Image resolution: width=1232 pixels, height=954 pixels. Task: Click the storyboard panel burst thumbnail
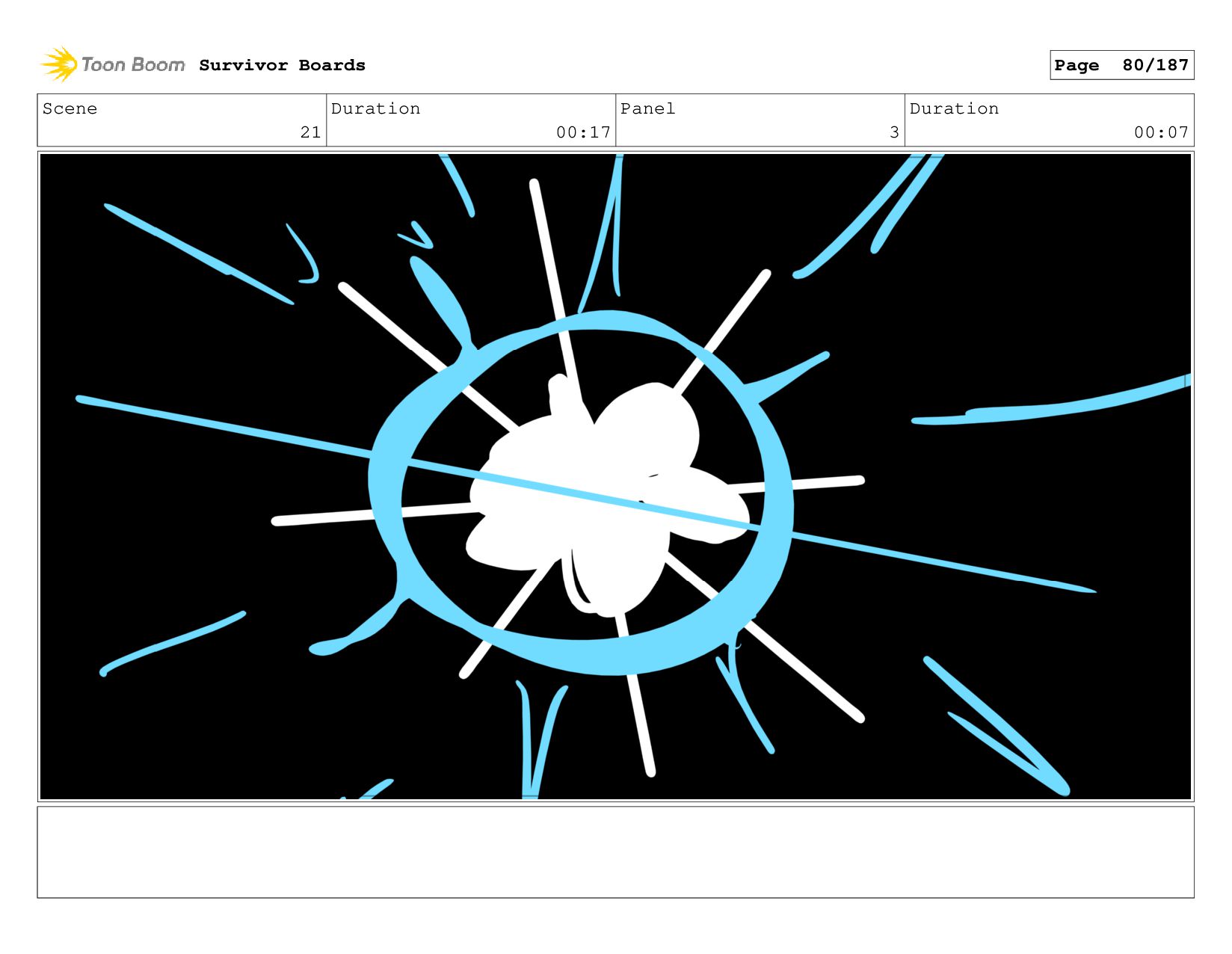pos(615,476)
